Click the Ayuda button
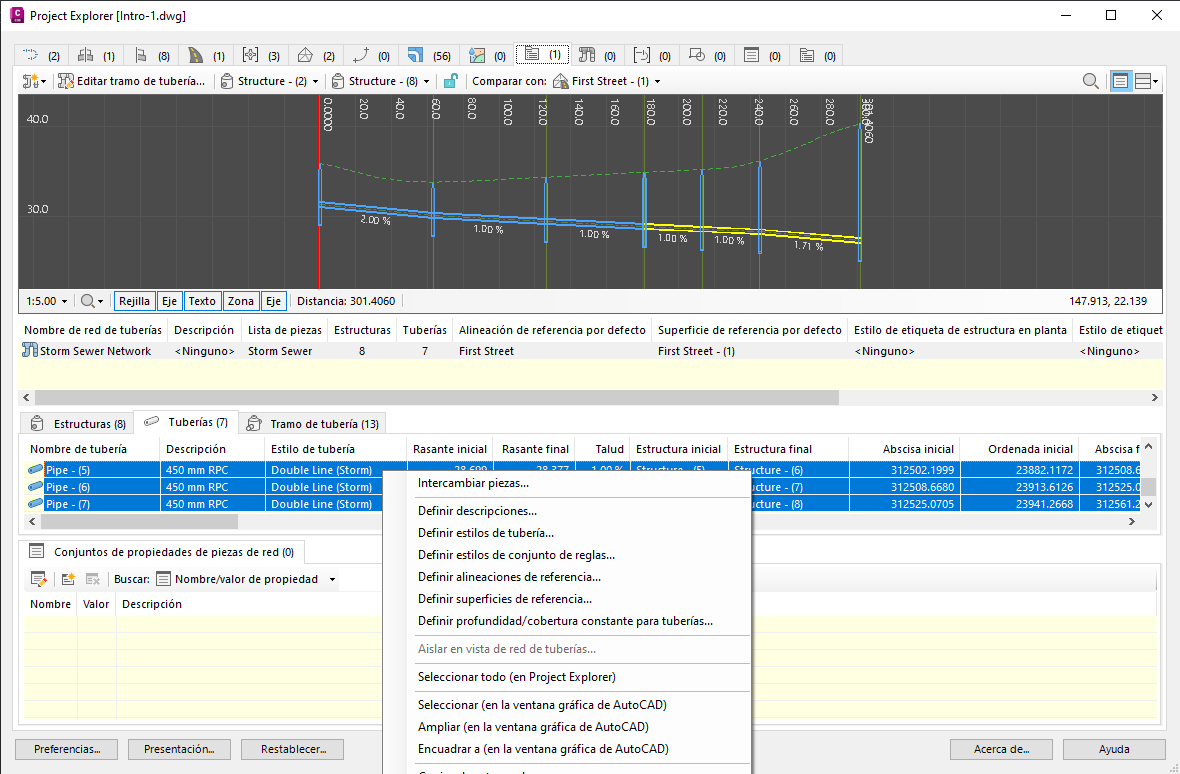Image resolution: width=1180 pixels, height=774 pixels. (1114, 749)
